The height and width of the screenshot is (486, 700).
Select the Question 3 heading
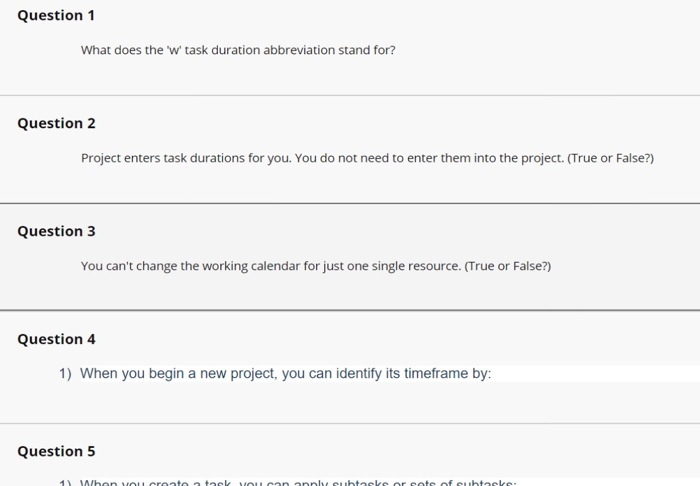[56, 232]
